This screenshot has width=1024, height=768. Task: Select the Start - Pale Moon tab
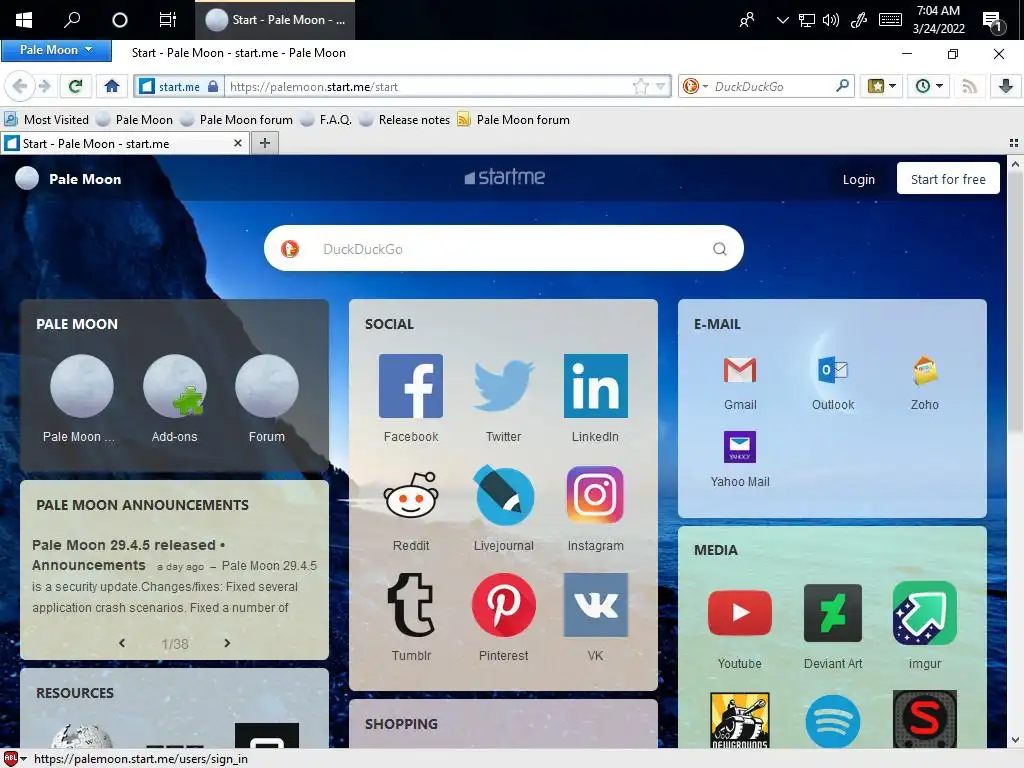point(125,144)
